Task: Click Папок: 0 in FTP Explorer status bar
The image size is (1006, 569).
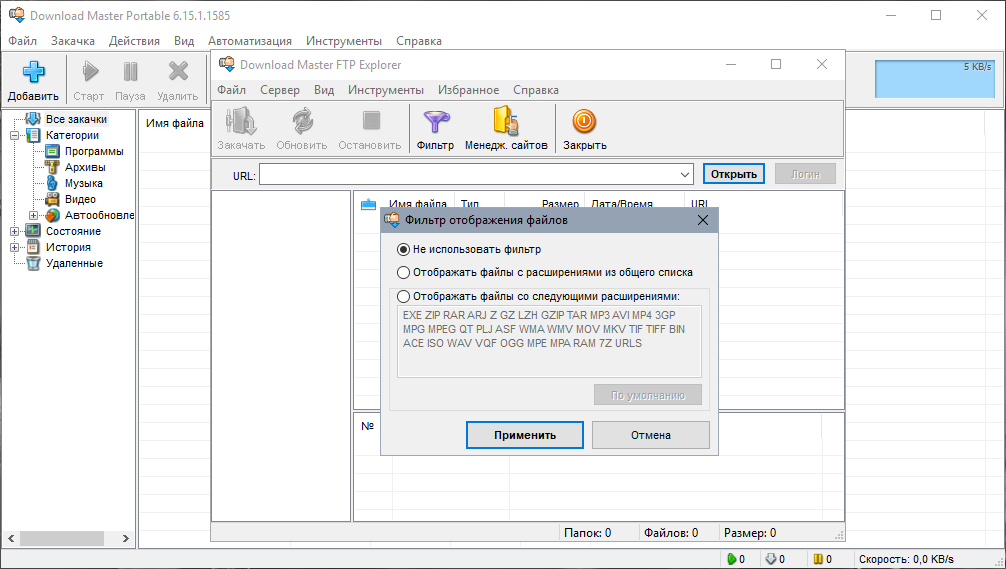Action: [x=588, y=533]
